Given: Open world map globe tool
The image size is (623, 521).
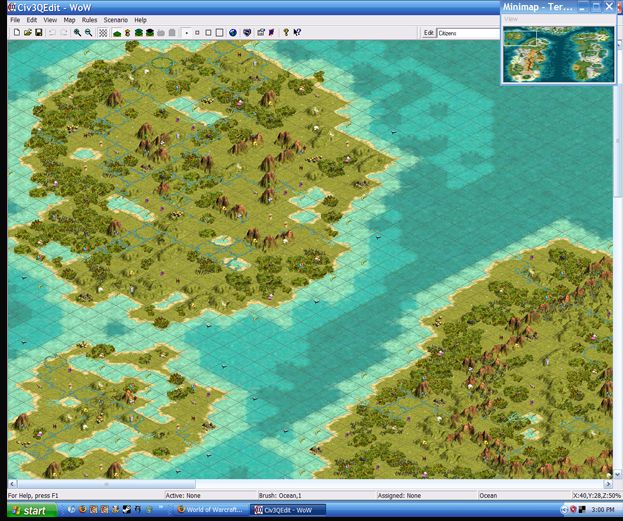Looking at the screenshot, I should [233, 33].
